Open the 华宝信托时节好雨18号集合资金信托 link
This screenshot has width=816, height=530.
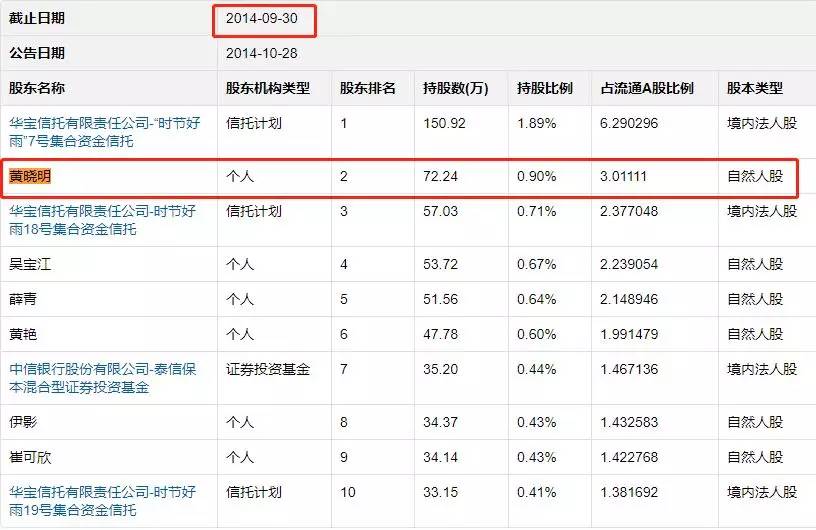click(103, 220)
